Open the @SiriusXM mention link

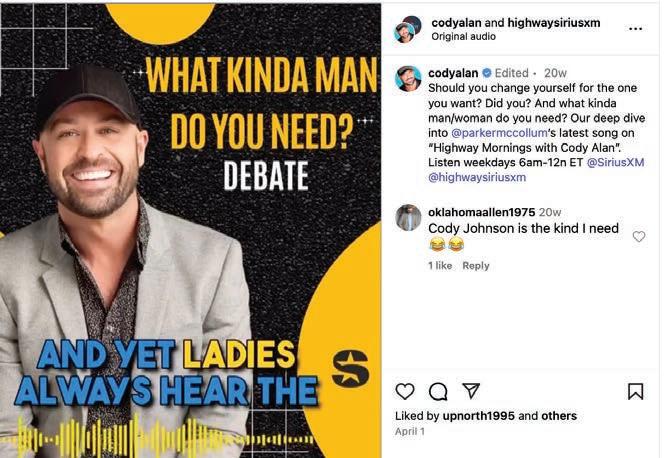(x=615, y=163)
